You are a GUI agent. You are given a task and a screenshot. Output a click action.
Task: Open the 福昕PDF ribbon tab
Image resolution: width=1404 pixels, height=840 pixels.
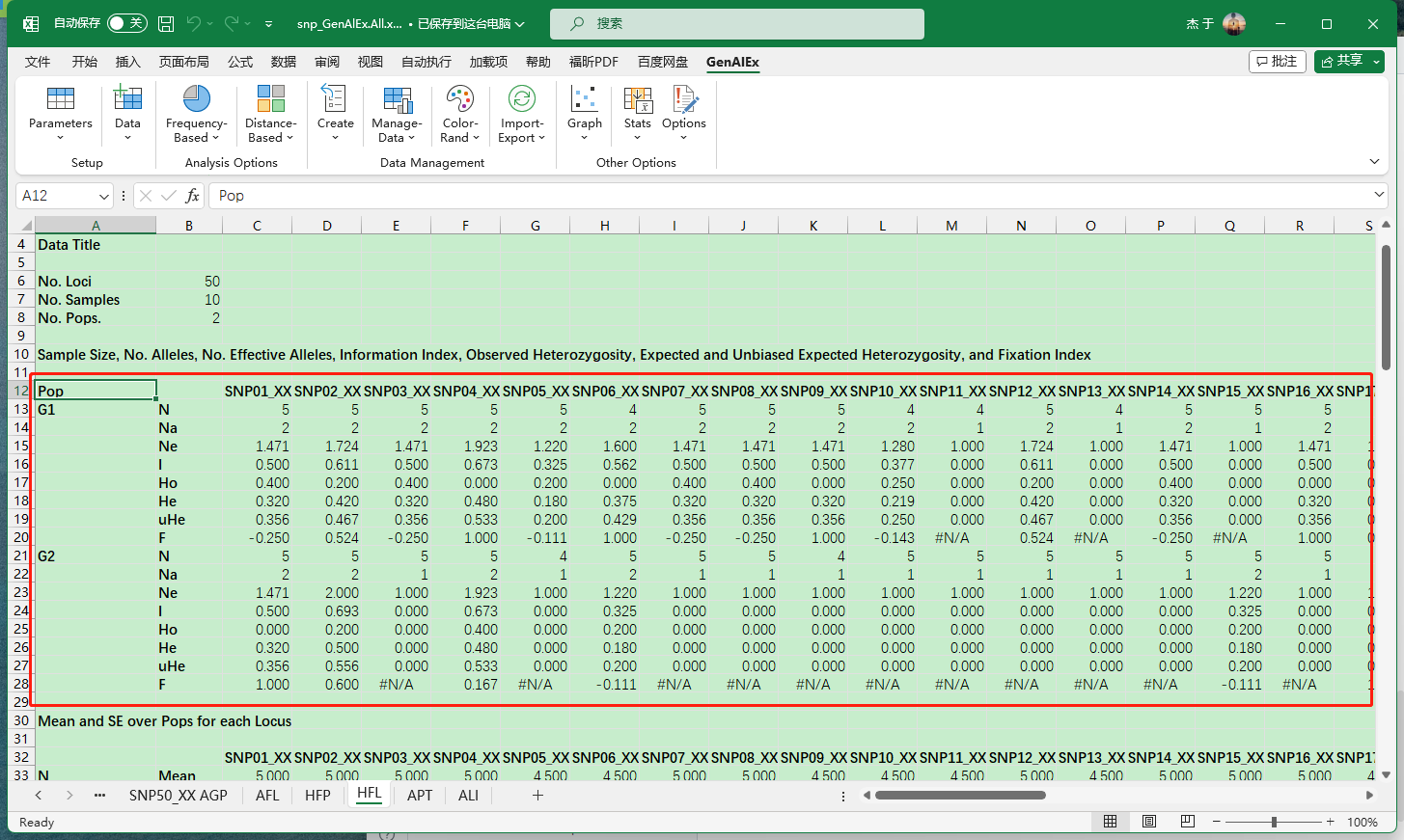[x=593, y=62]
